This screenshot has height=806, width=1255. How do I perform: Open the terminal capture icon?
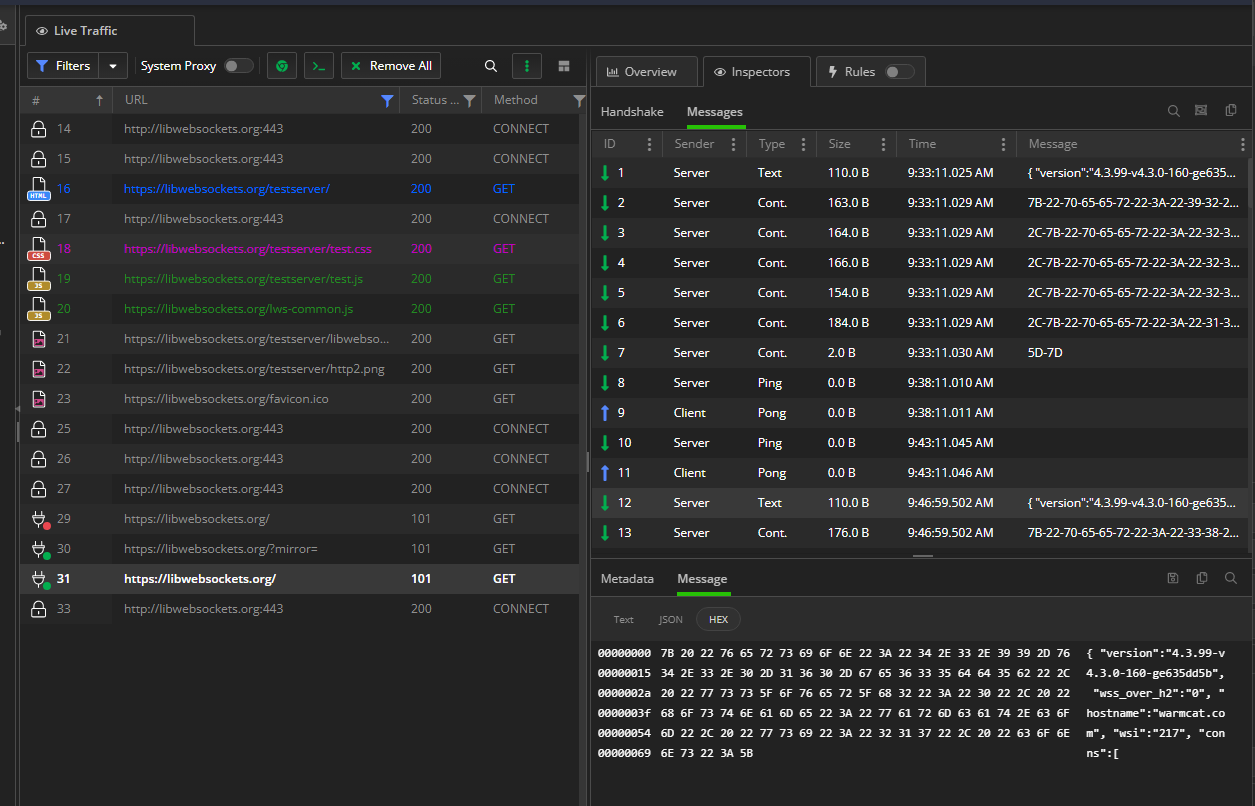coord(318,66)
